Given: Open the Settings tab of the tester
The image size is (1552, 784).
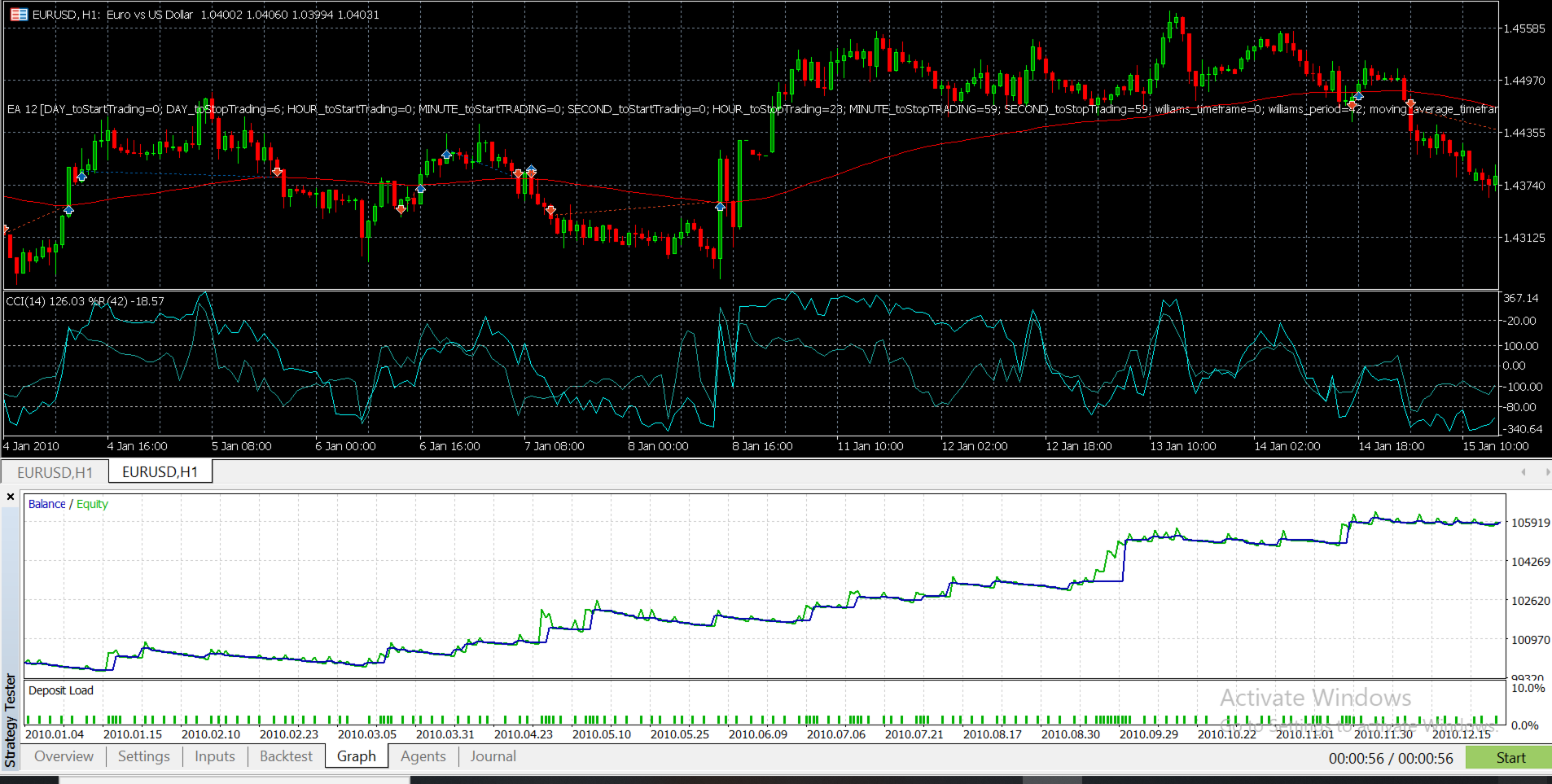Looking at the screenshot, I should tap(144, 756).
